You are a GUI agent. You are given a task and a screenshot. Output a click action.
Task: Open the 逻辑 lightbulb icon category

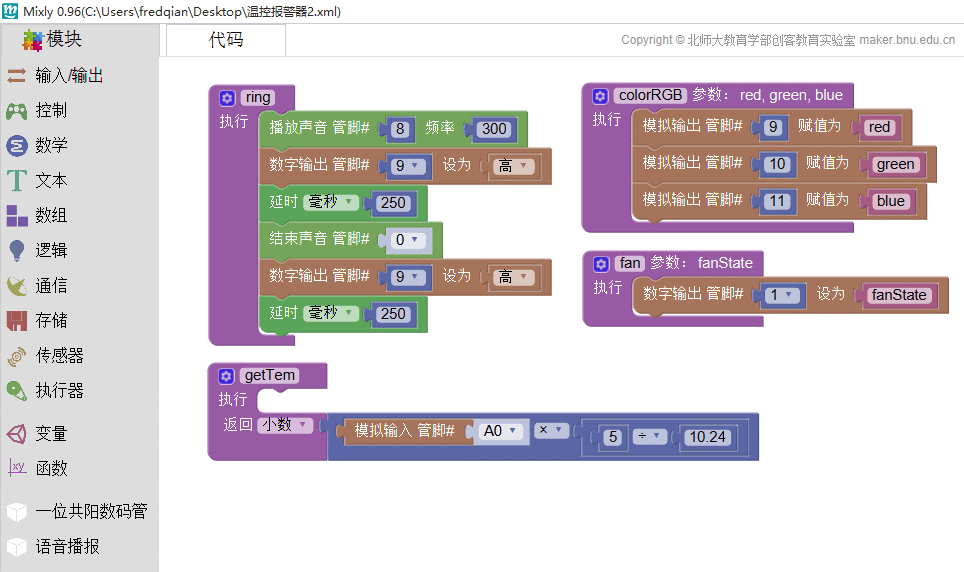[x=17, y=250]
